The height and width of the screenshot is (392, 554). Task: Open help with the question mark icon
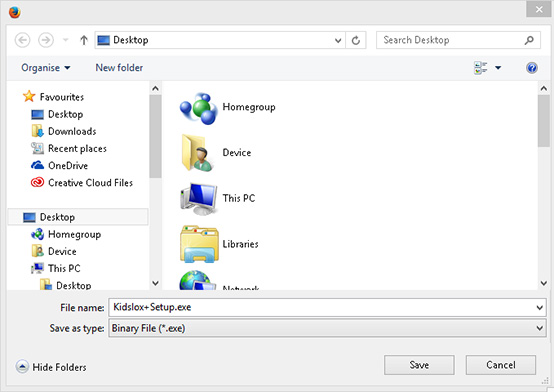point(532,68)
